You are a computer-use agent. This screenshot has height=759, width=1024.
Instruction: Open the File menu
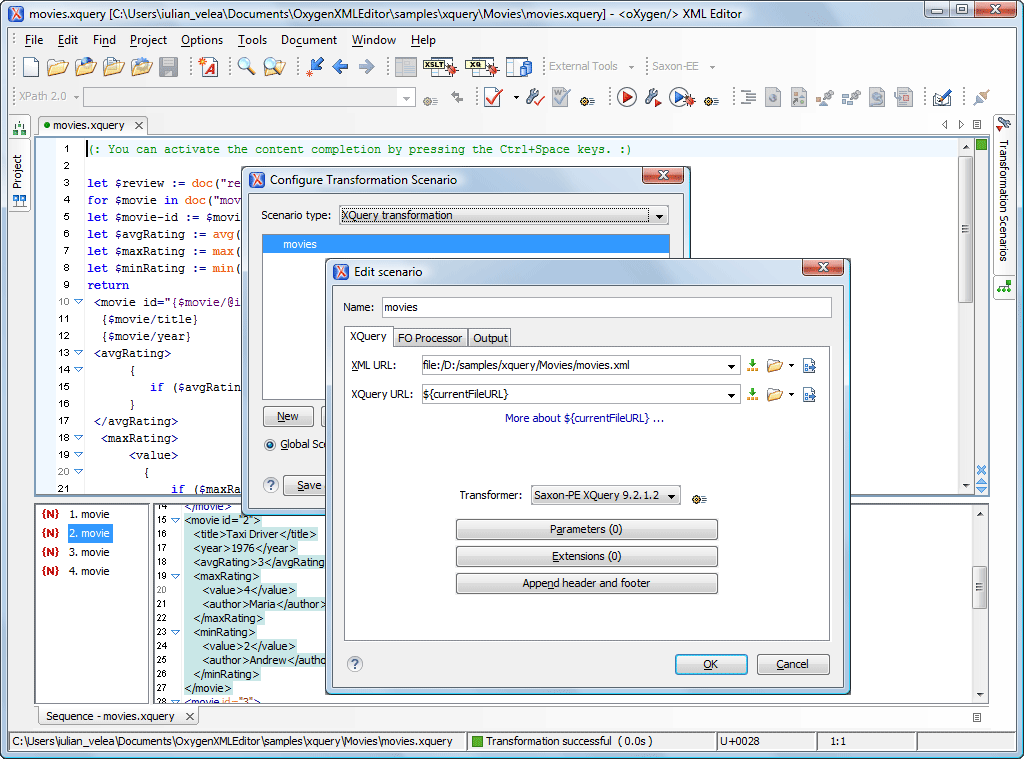34,40
